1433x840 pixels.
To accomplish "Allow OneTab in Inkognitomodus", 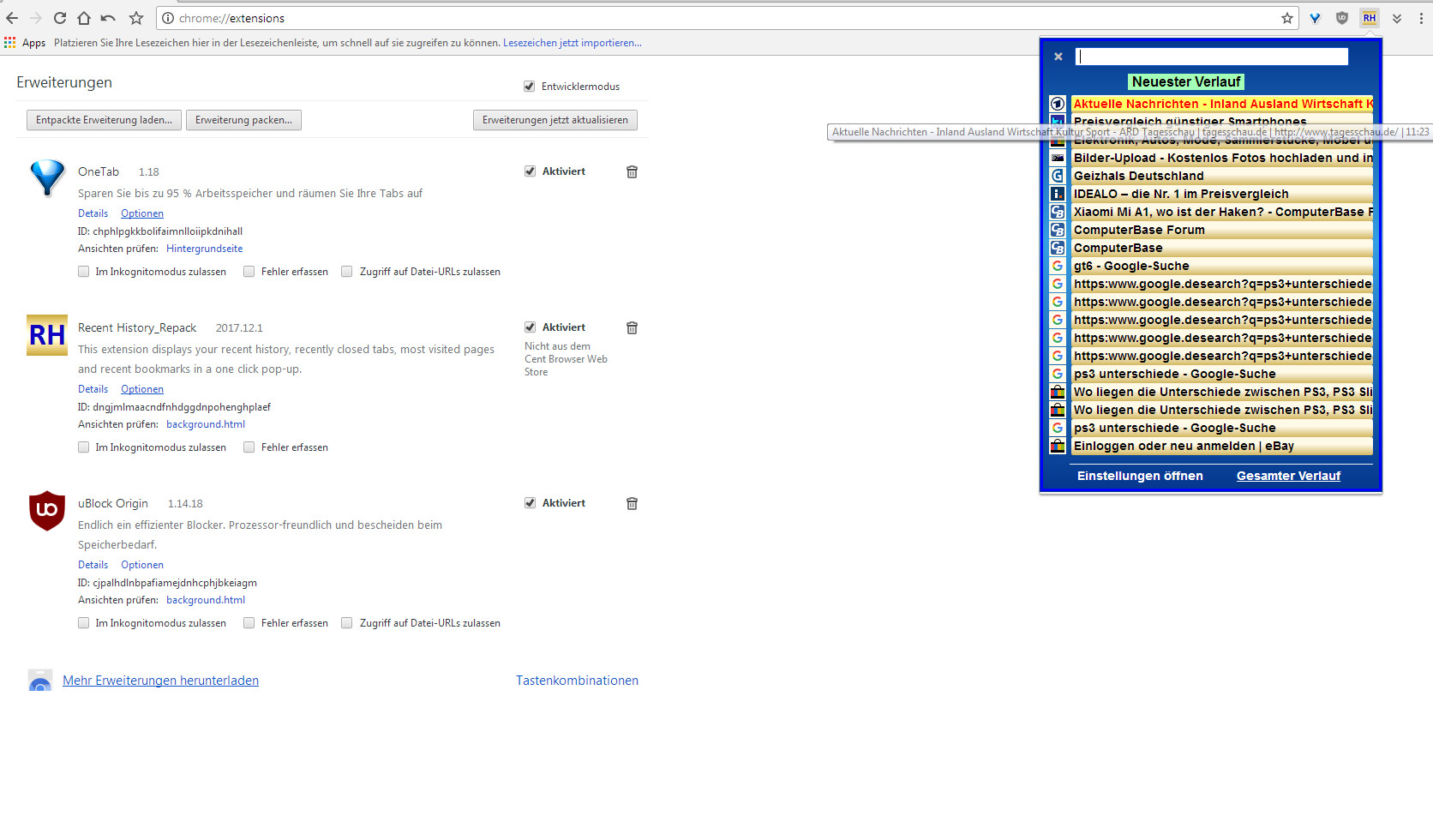I will tap(83, 272).
